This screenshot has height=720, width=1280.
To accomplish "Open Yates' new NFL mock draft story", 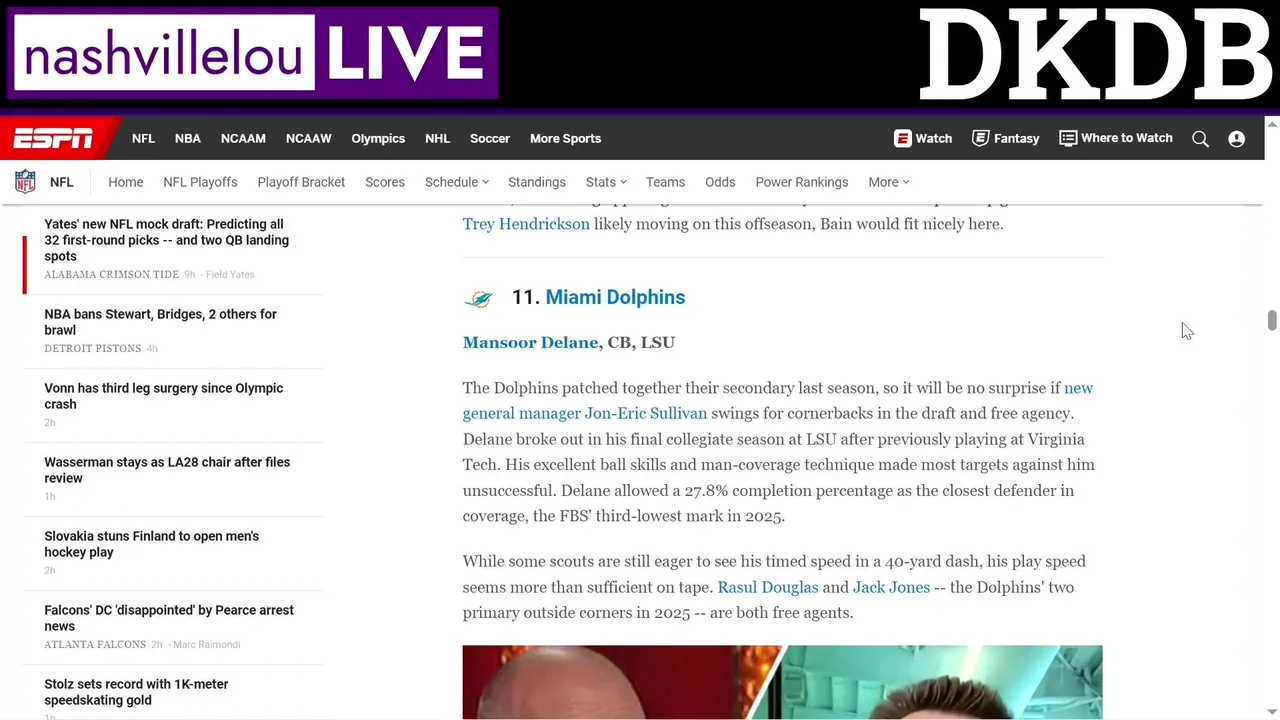I will pos(166,240).
